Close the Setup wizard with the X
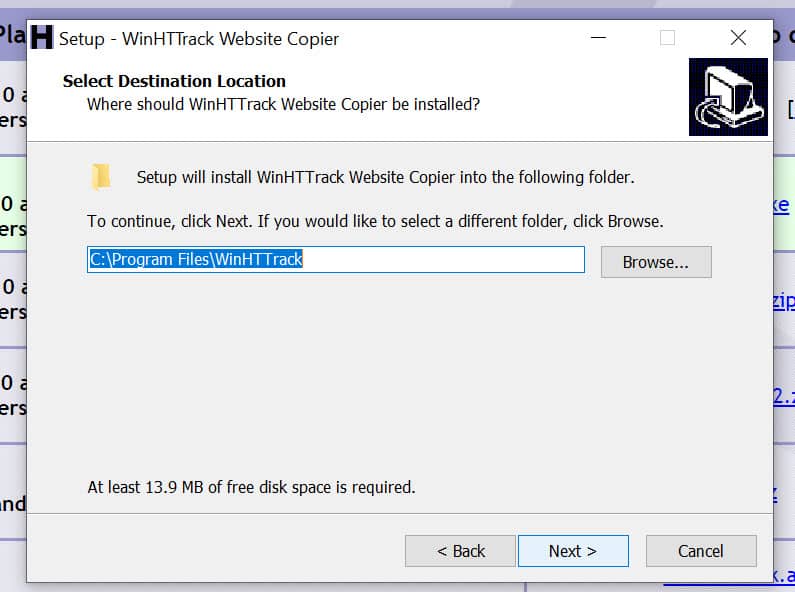 click(x=738, y=38)
